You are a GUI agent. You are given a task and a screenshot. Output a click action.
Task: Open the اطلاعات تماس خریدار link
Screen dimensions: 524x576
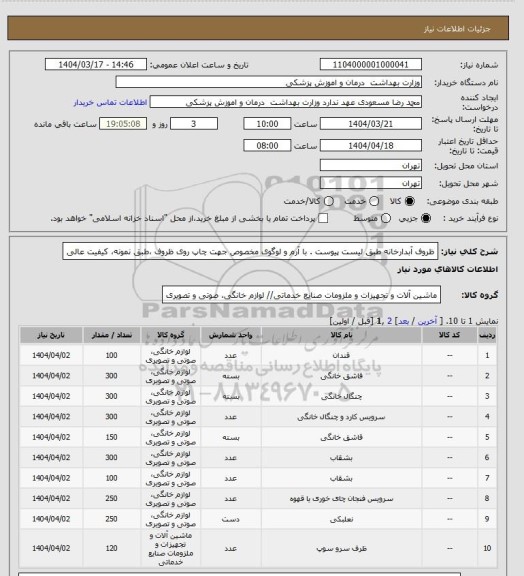tap(110, 102)
